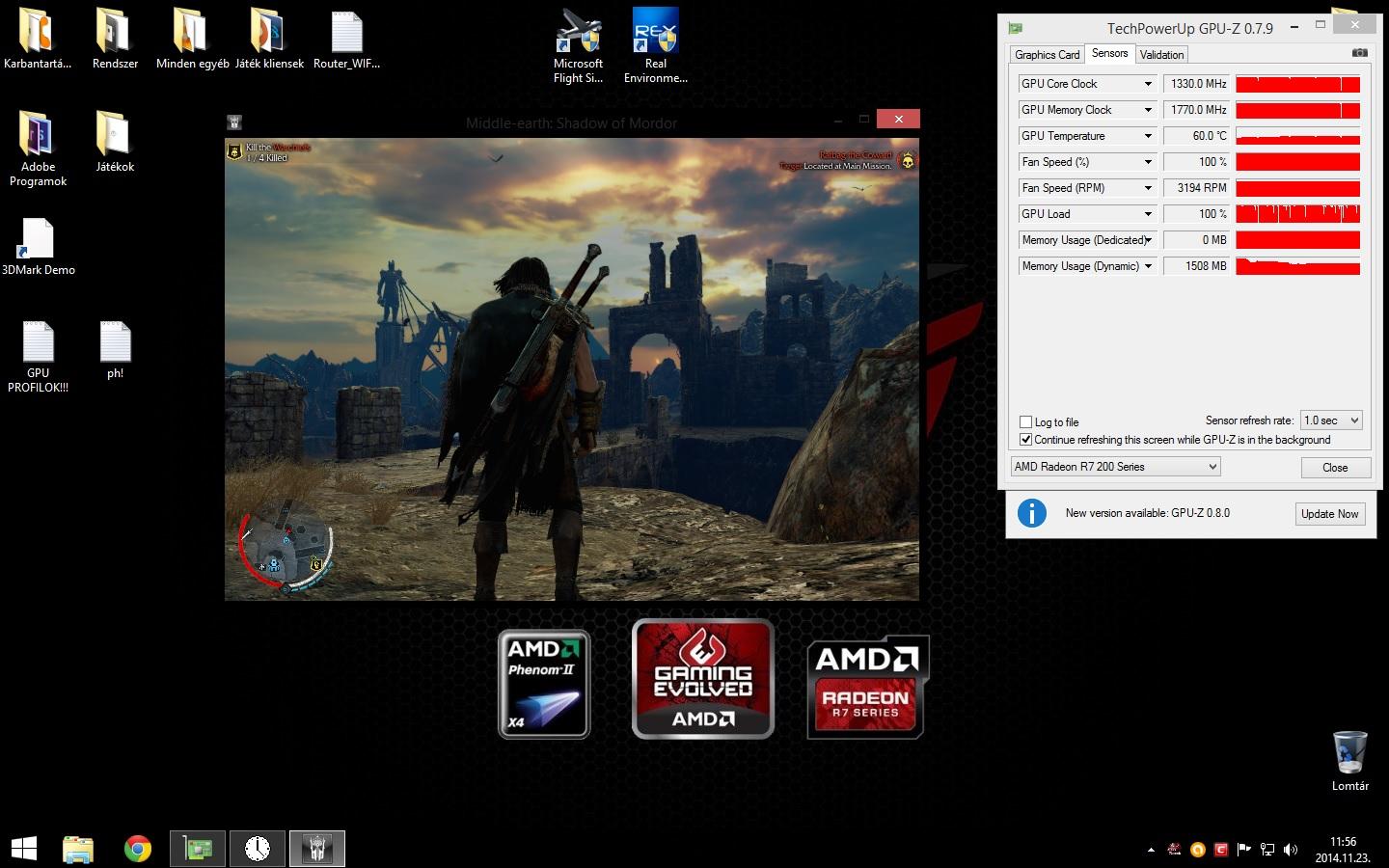
Task: Open the clock app in the taskbar
Action: tap(258, 849)
